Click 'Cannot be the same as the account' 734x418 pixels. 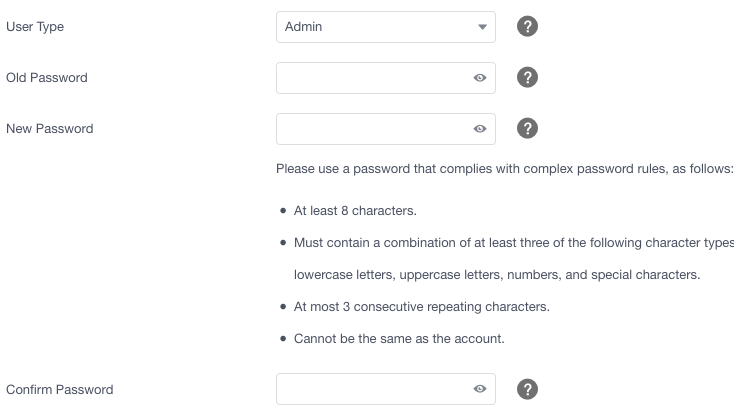point(399,338)
